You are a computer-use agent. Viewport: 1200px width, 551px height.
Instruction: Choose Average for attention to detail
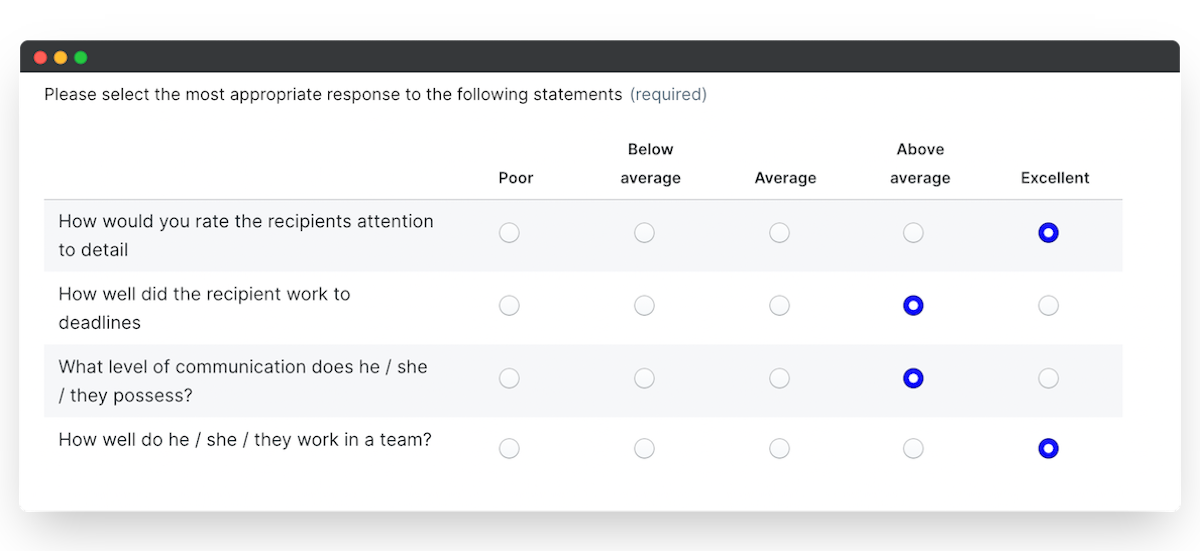coord(779,233)
